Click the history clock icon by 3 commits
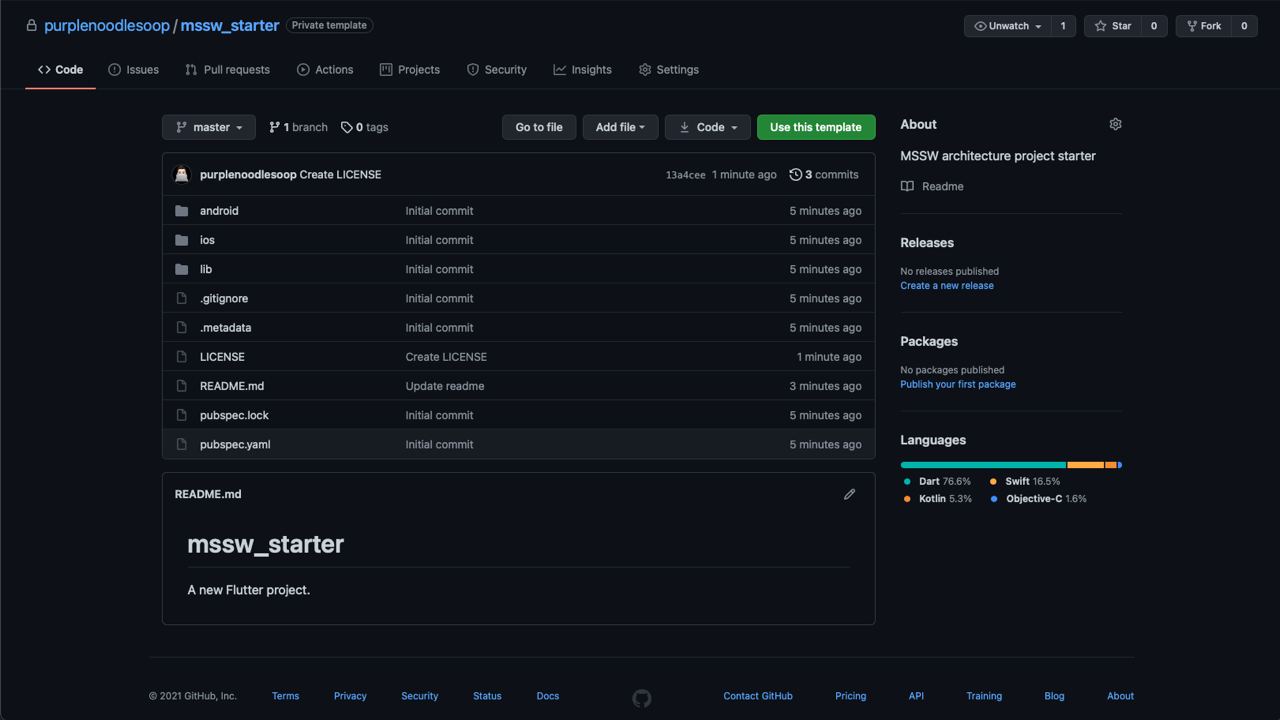1280x720 pixels. point(795,174)
